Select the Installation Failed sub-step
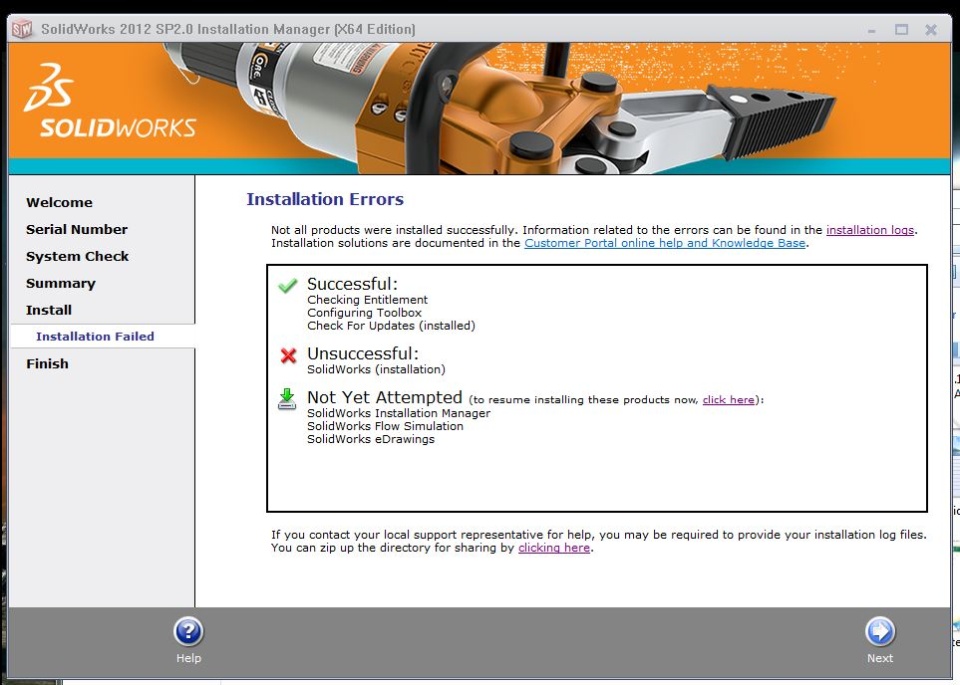This screenshot has width=960, height=685. (95, 336)
